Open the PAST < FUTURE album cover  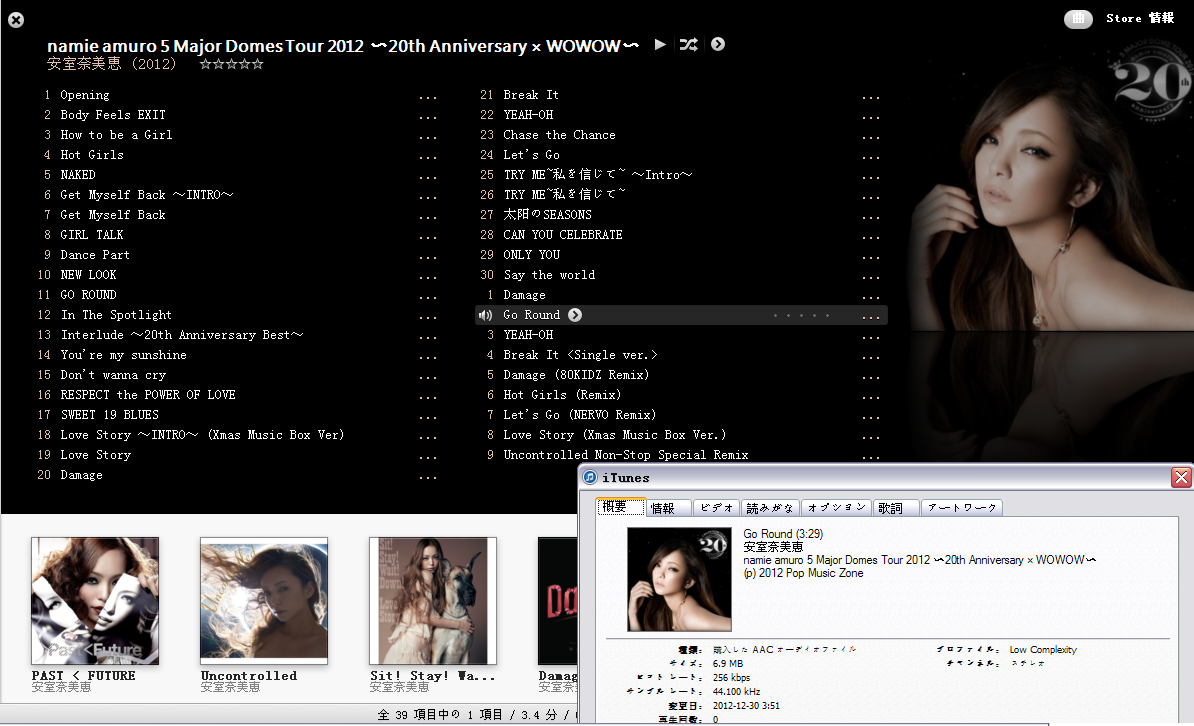(x=95, y=601)
